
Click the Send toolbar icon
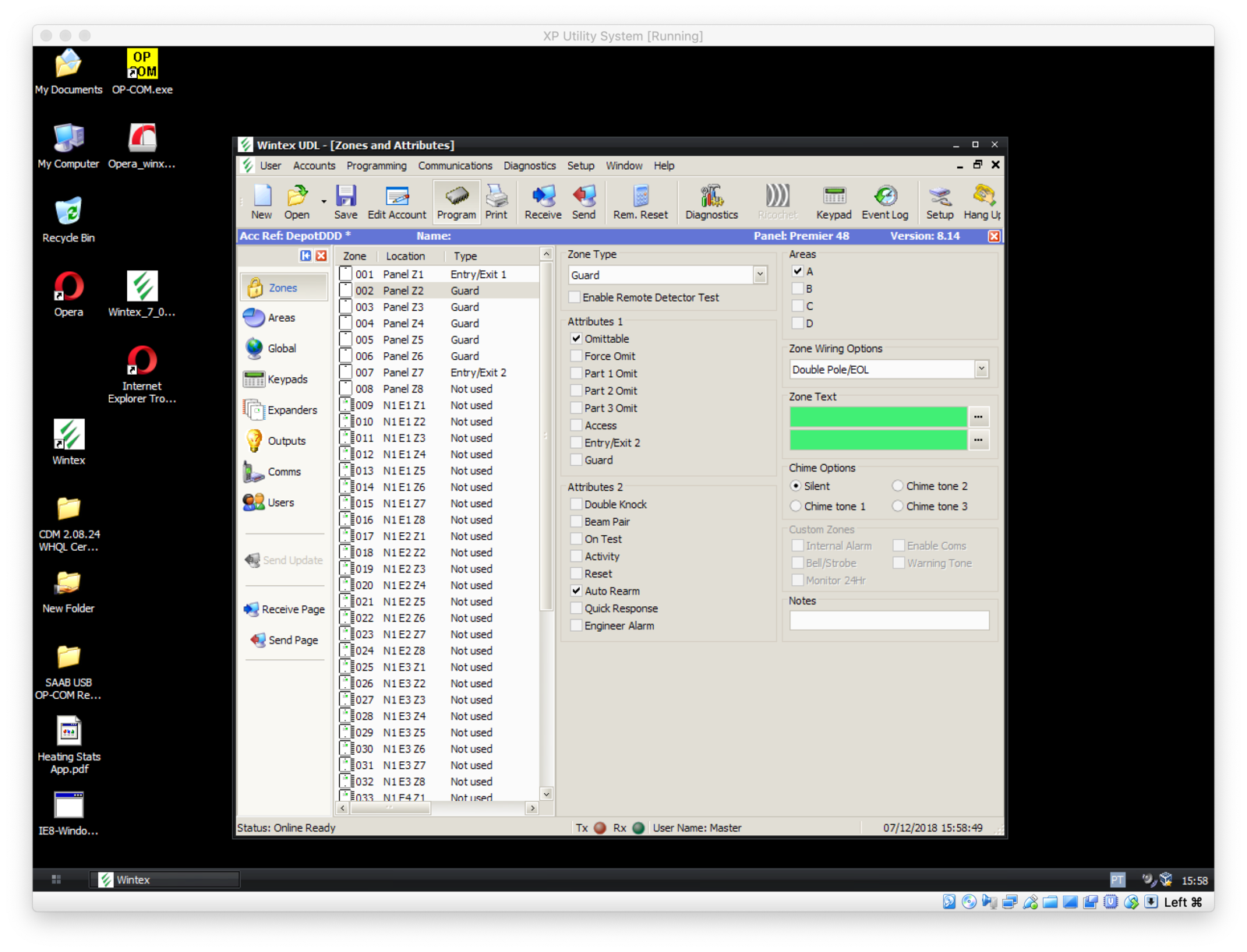point(584,202)
